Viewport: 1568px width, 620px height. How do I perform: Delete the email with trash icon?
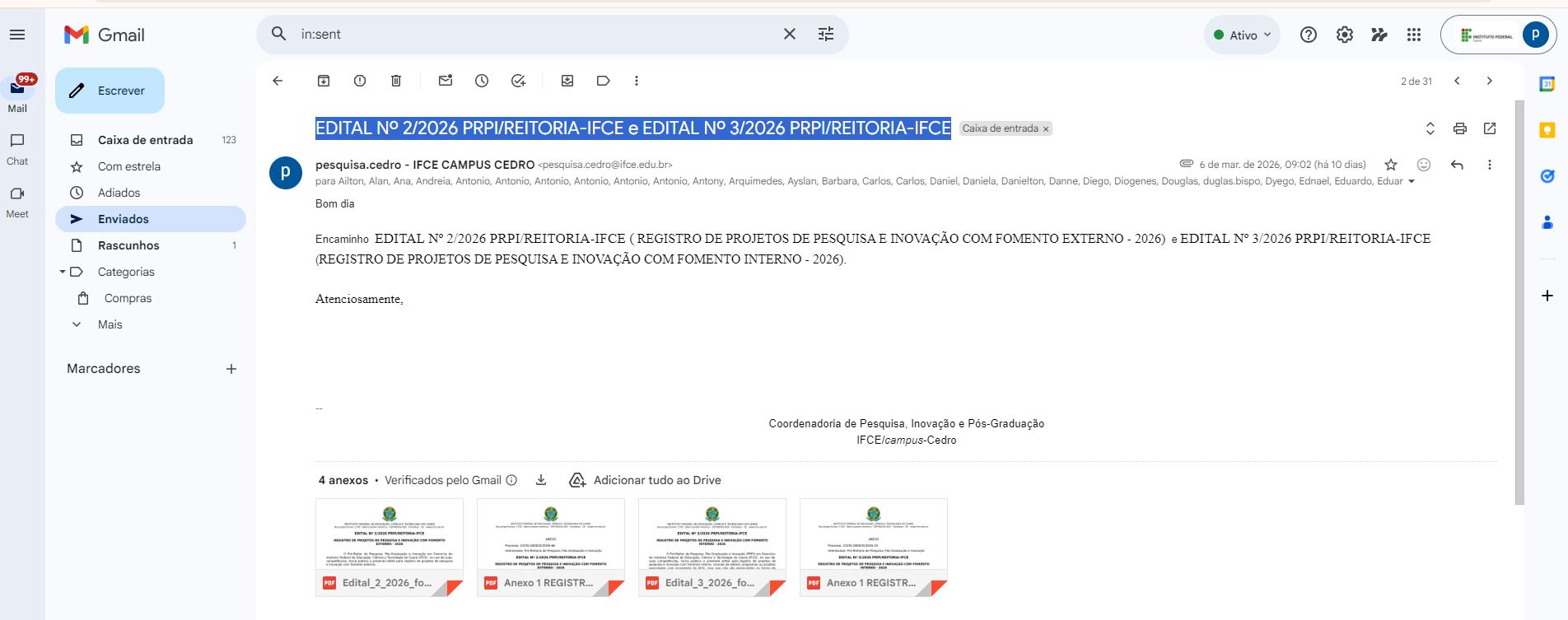pos(396,81)
